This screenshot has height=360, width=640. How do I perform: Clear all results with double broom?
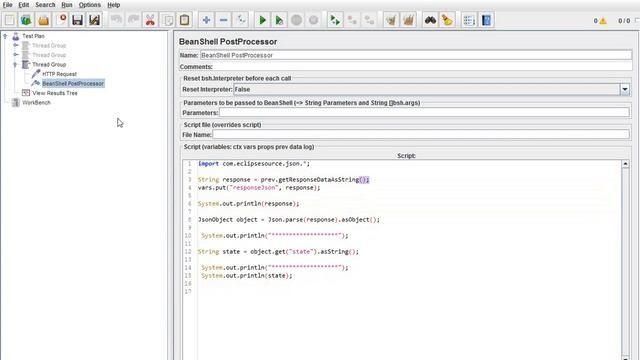pos(408,20)
